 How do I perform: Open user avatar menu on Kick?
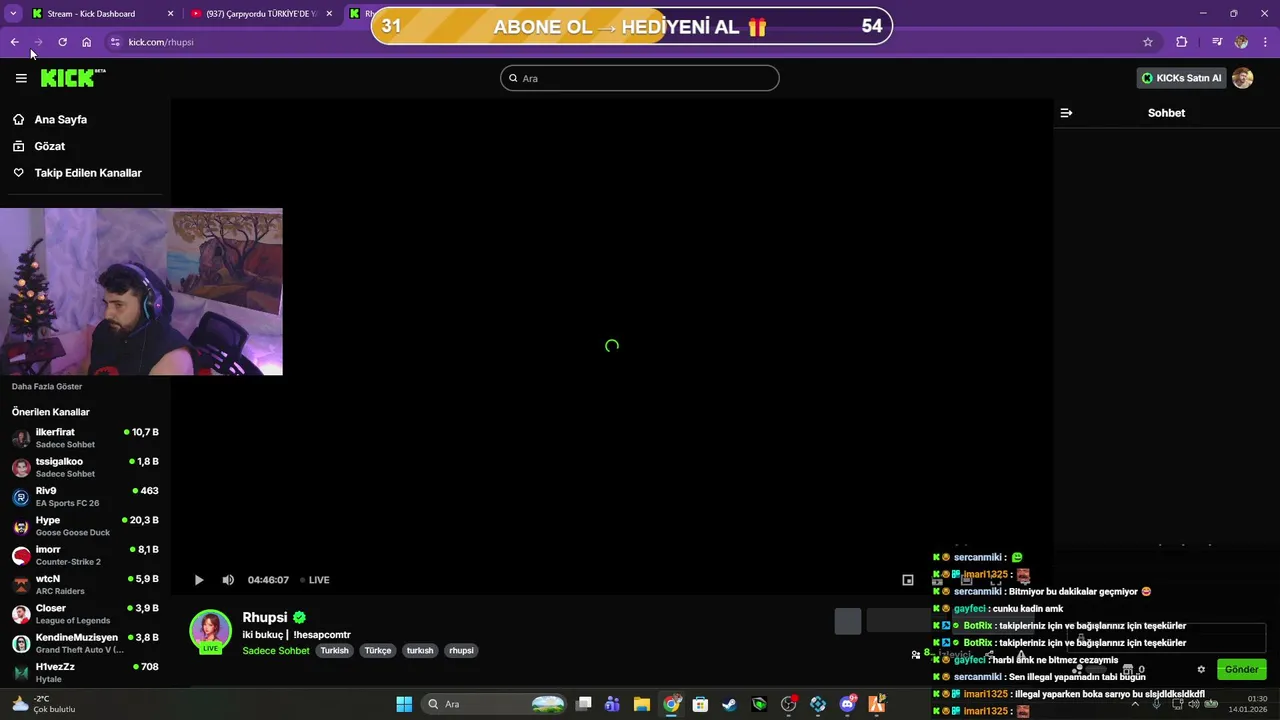point(1243,78)
